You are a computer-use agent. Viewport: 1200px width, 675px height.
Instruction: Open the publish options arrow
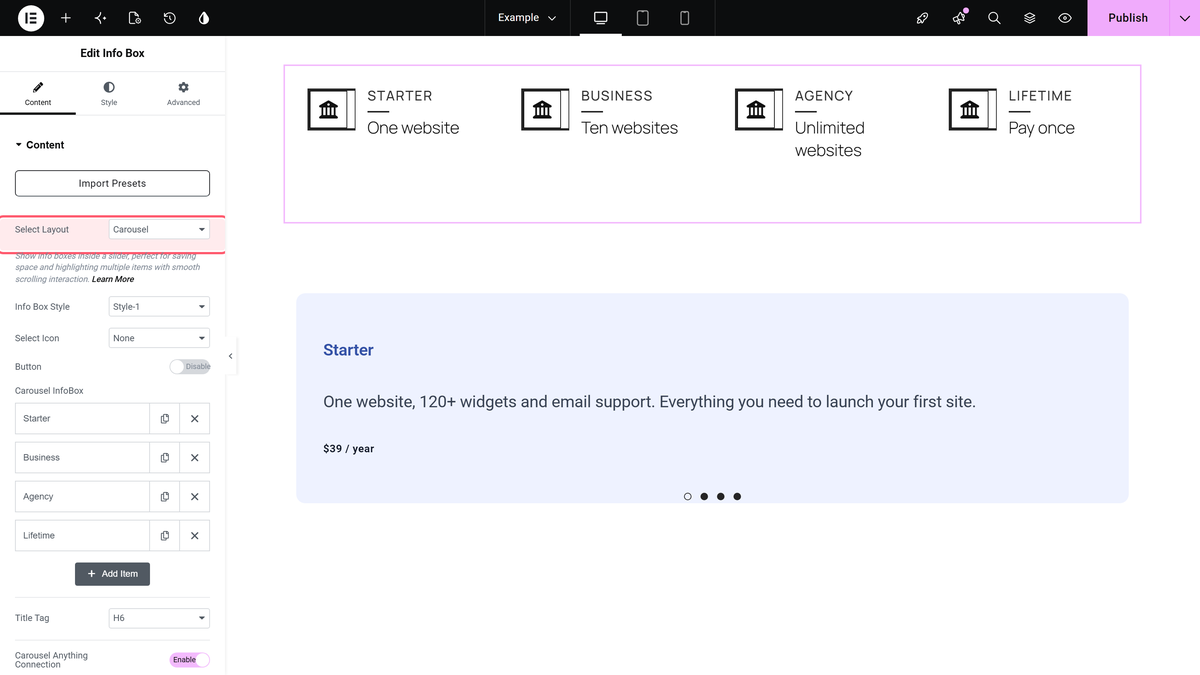click(1184, 18)
